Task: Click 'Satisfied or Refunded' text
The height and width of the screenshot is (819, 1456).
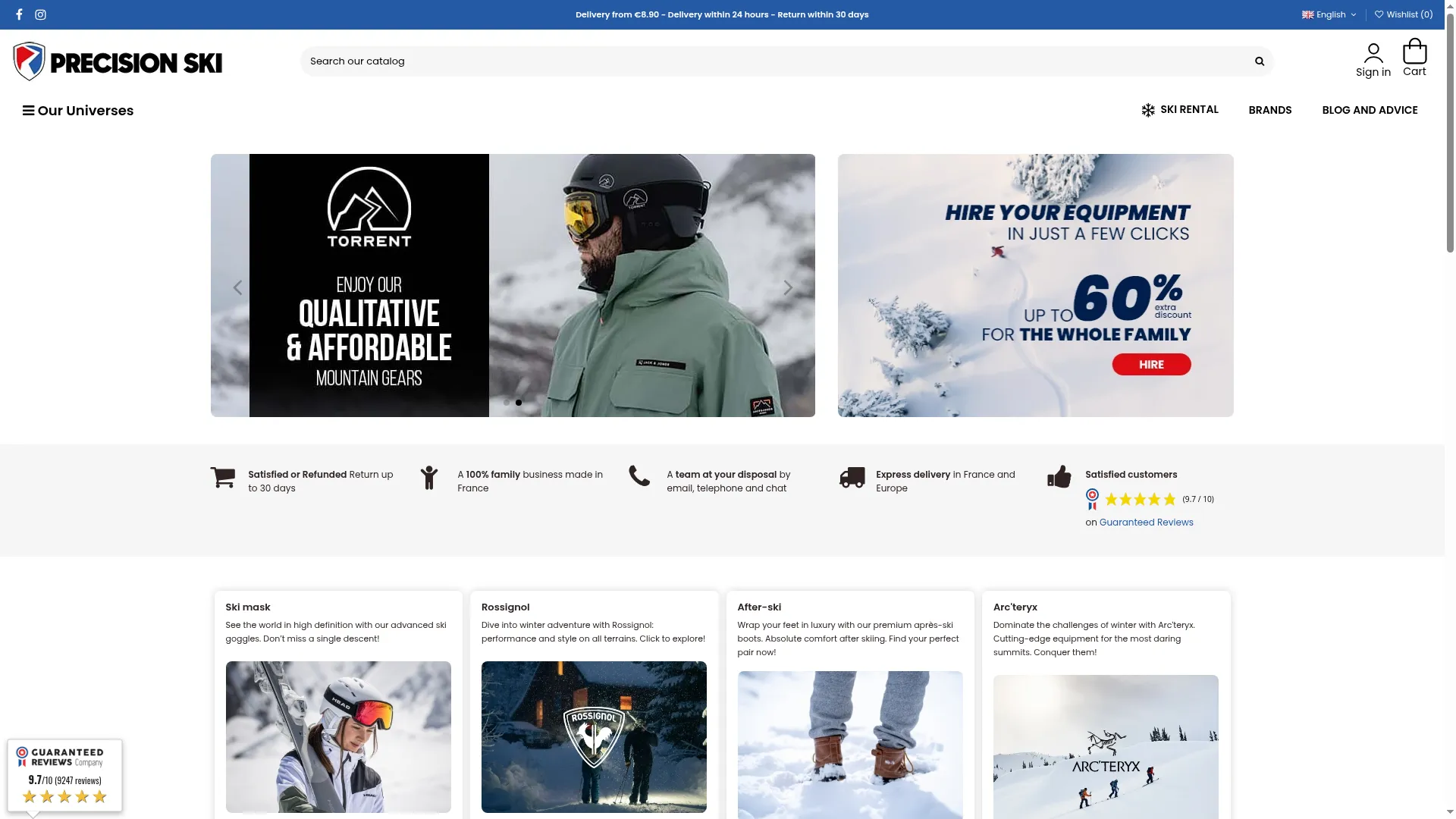Action: pos(297,475)
